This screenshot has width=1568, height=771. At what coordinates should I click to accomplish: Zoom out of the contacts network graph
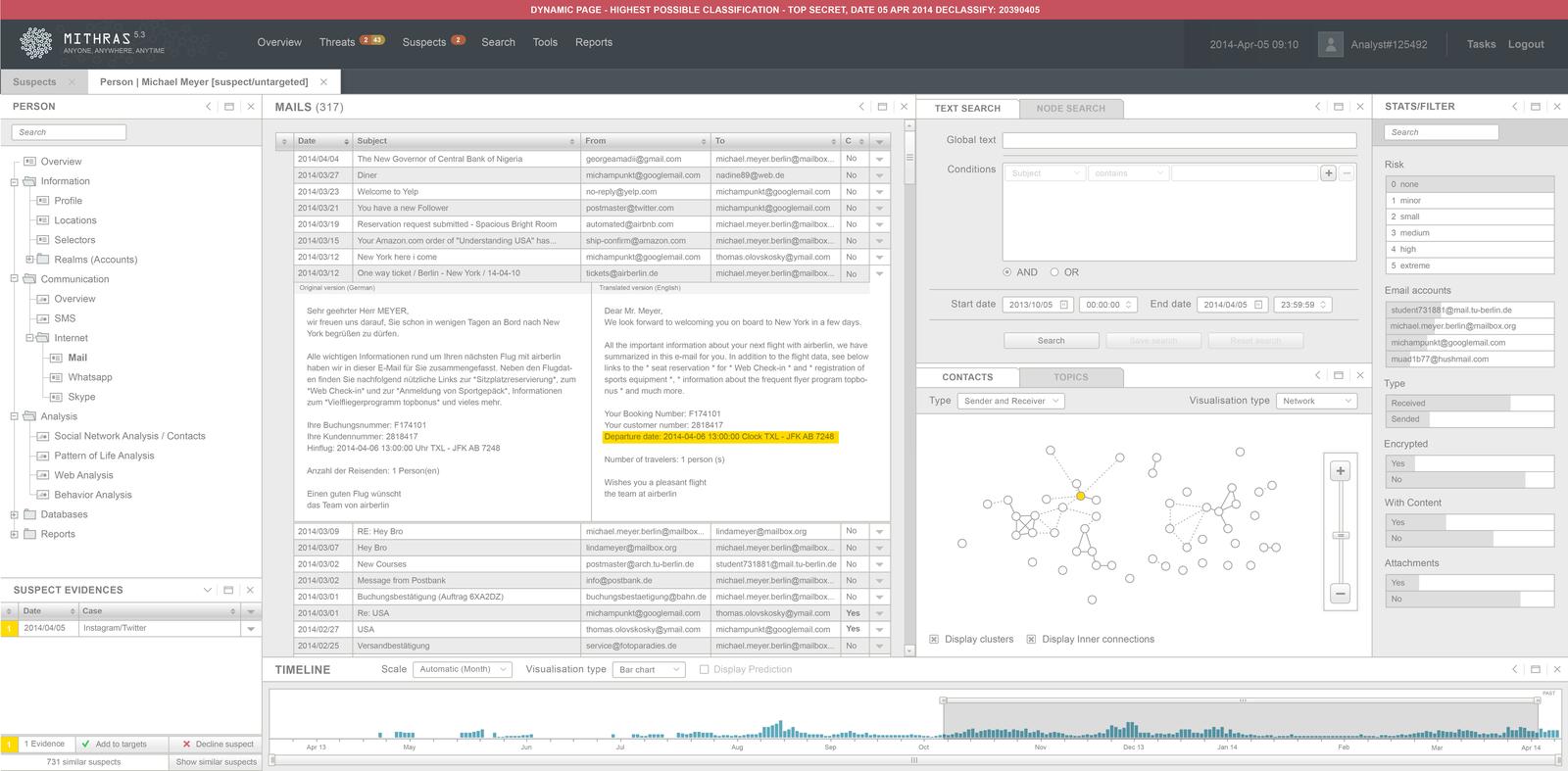pos(1340,594)
